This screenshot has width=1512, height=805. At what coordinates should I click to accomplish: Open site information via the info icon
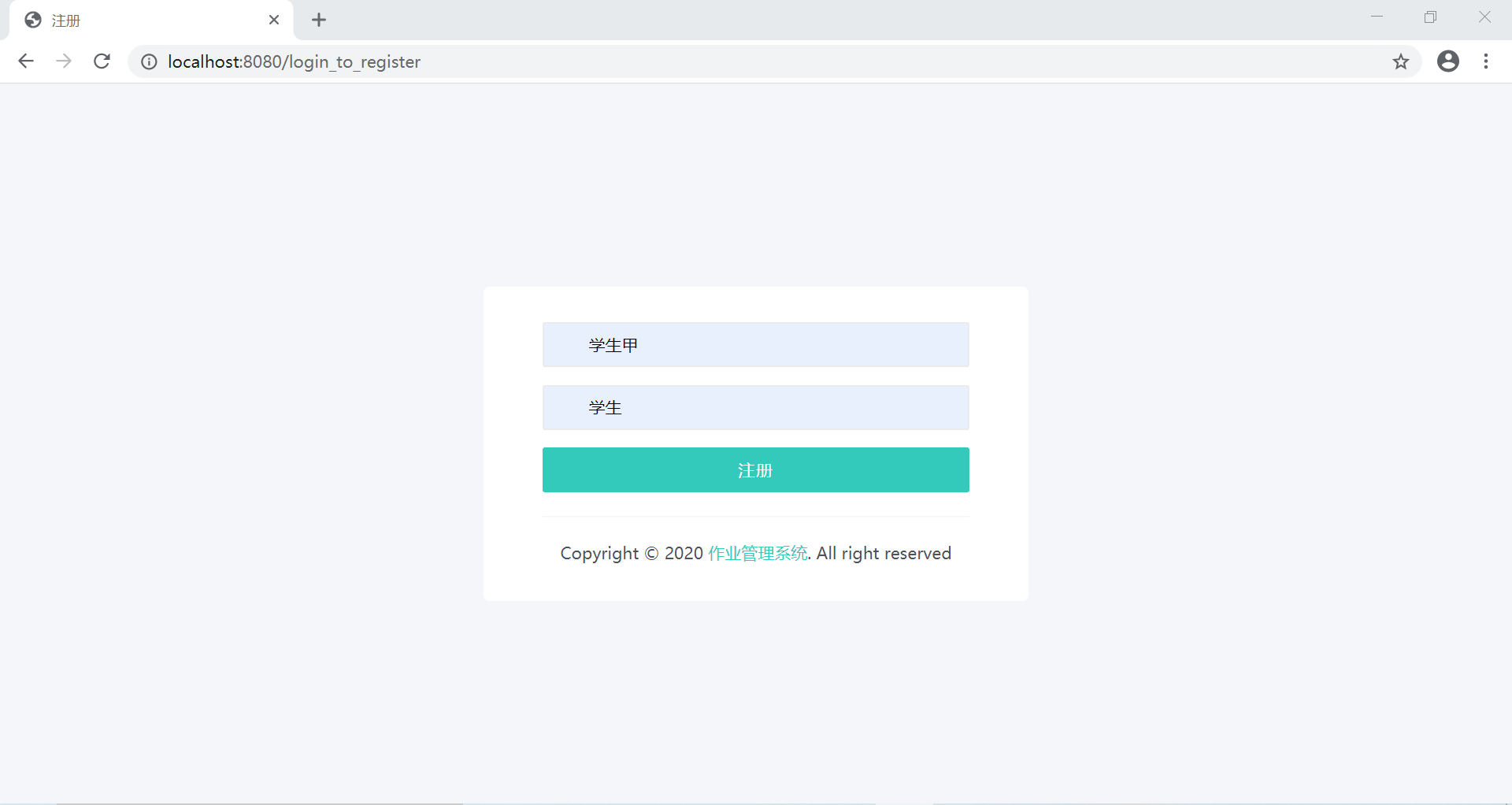149,61
